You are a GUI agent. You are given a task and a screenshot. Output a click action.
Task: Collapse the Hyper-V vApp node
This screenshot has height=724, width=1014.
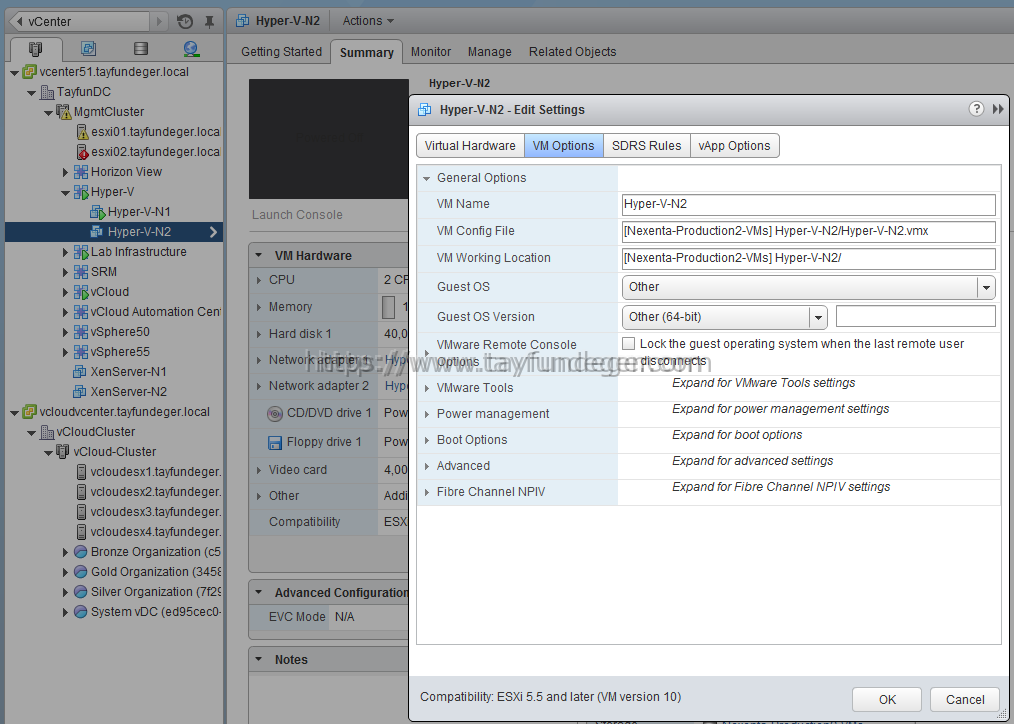click(65, 193)
